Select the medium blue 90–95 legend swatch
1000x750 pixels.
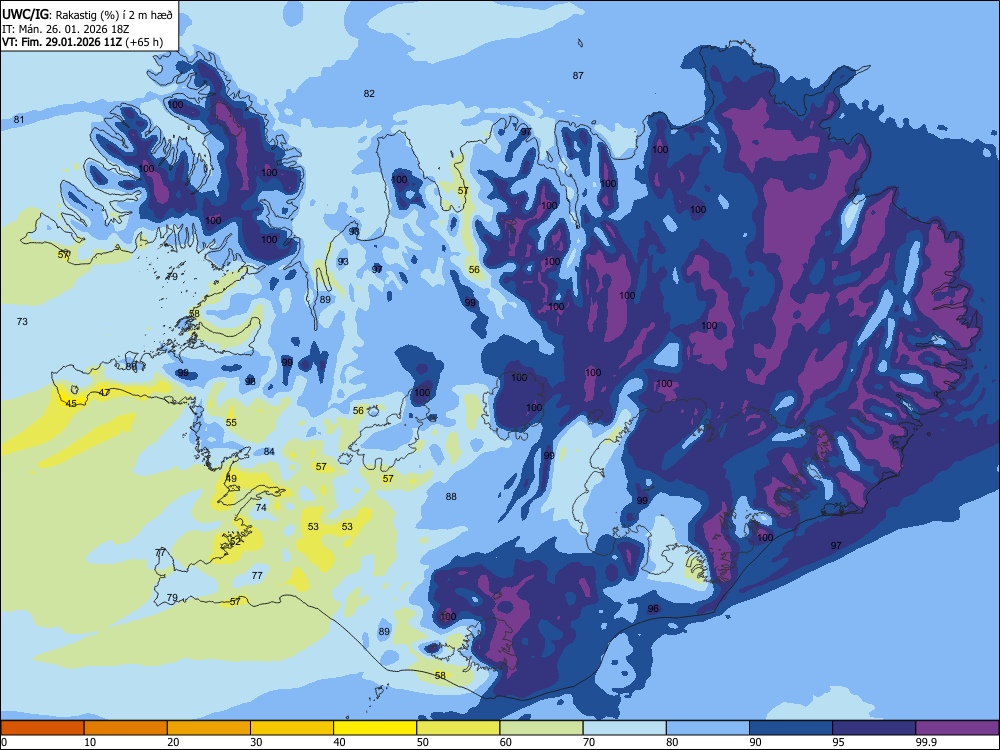791,728
